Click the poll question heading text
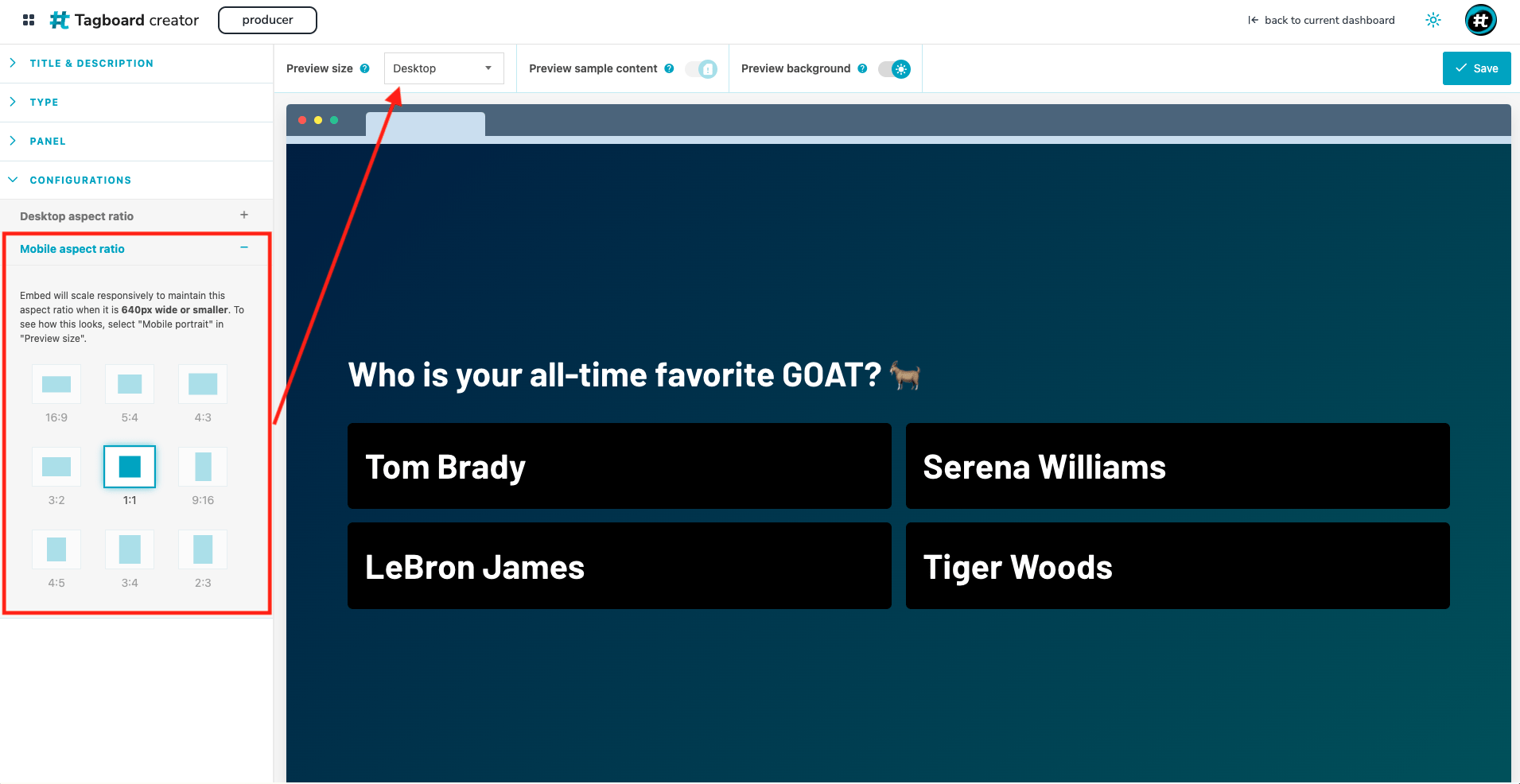Viewport: 1520px width, 784px height. click(x=634, y=375)
